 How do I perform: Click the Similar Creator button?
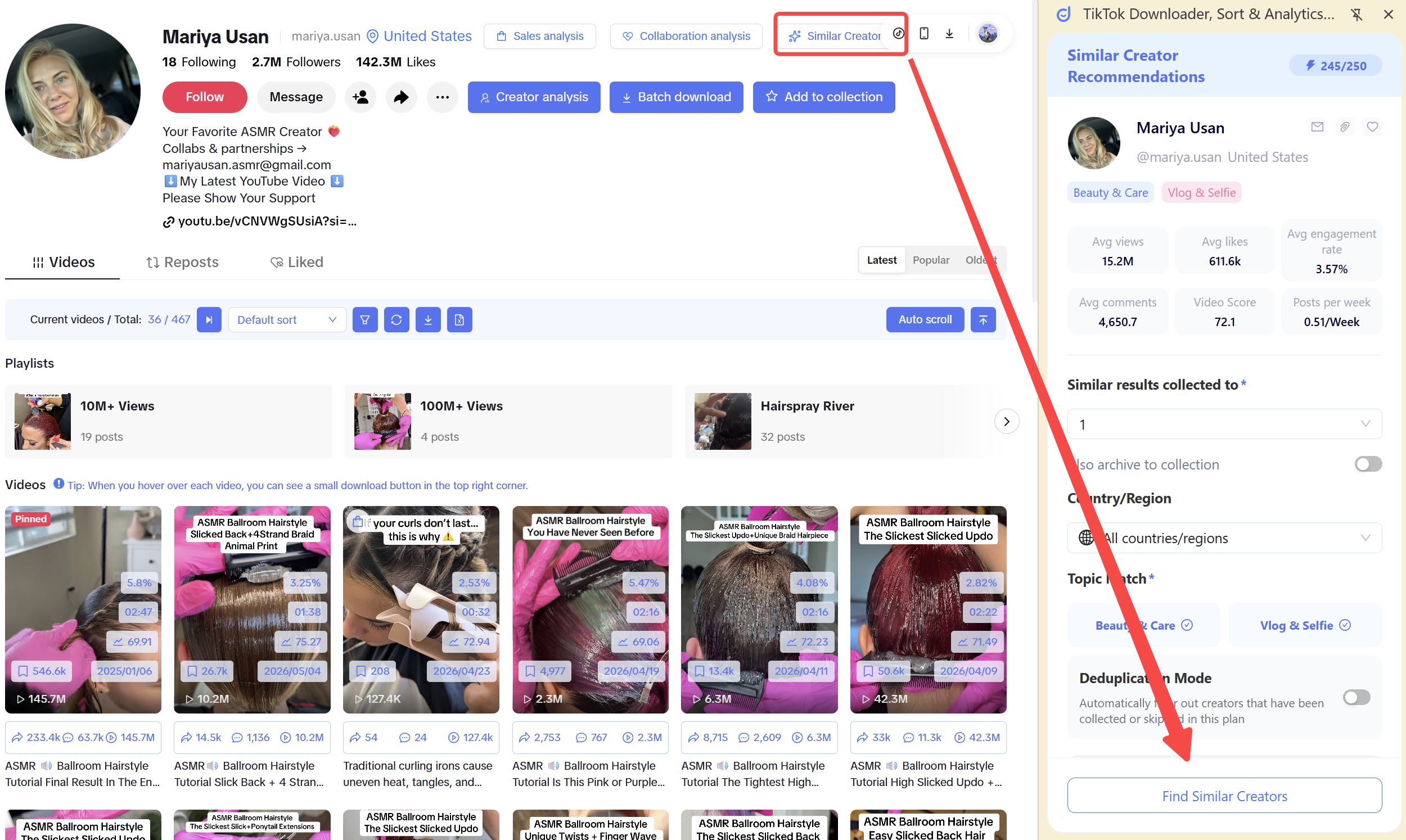(x=834, y=36)
